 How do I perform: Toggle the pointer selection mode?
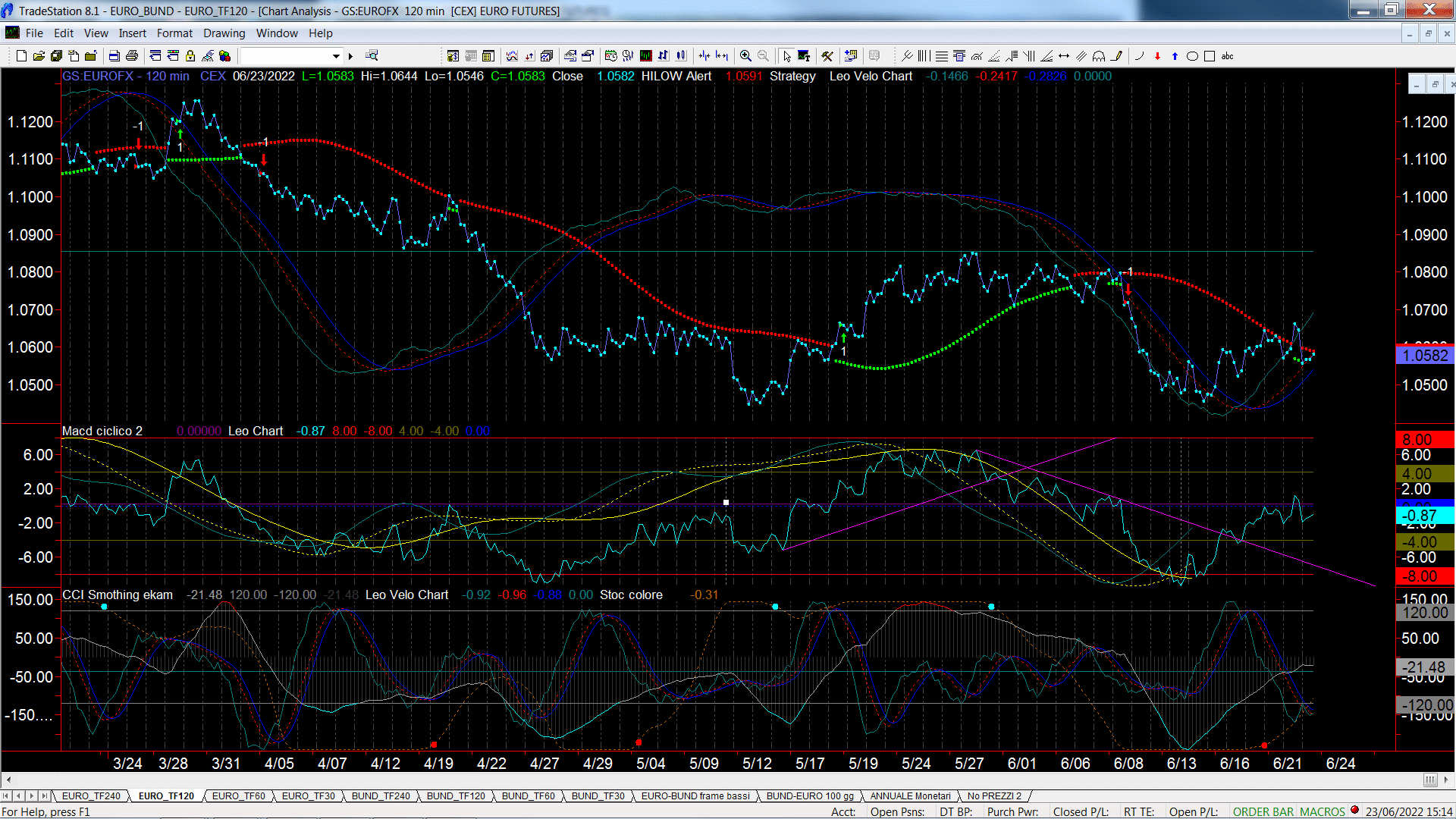point(786,55)
